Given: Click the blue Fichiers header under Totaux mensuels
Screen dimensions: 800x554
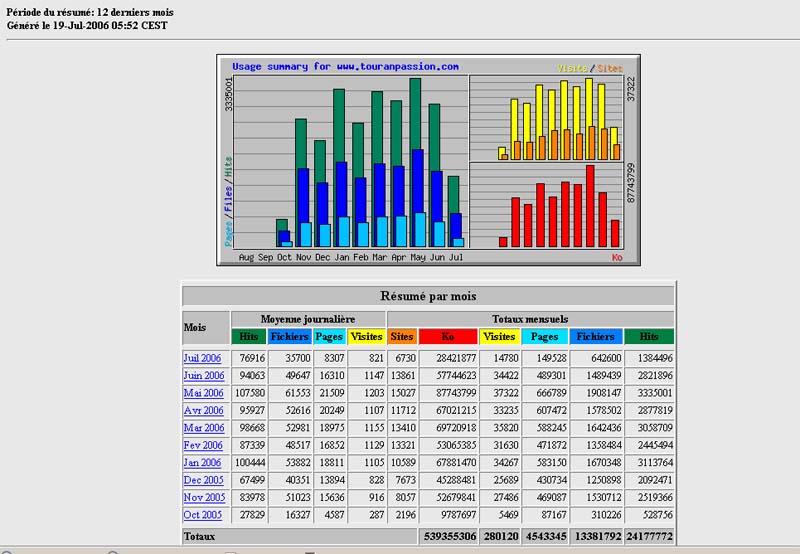Looking at the screenshot, I should [595, 336].
